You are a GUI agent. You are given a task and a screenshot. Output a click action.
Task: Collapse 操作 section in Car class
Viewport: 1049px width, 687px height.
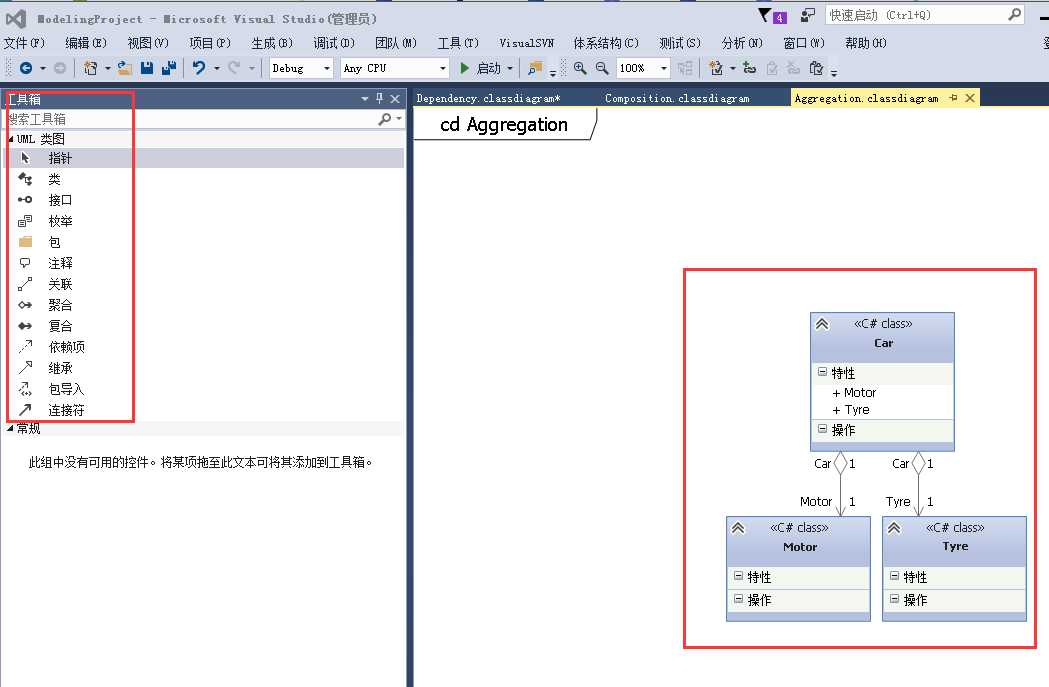[822, 429]
